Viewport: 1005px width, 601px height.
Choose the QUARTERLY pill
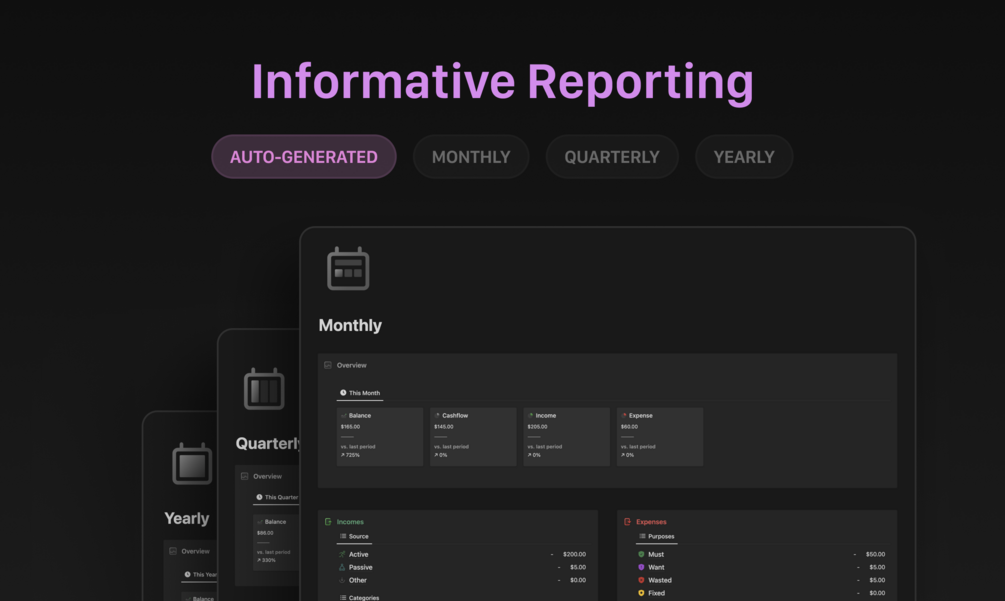612,156
